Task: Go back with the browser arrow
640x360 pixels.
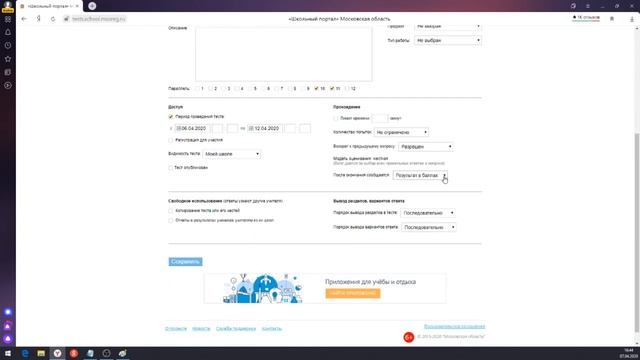Action: (24, 19)
